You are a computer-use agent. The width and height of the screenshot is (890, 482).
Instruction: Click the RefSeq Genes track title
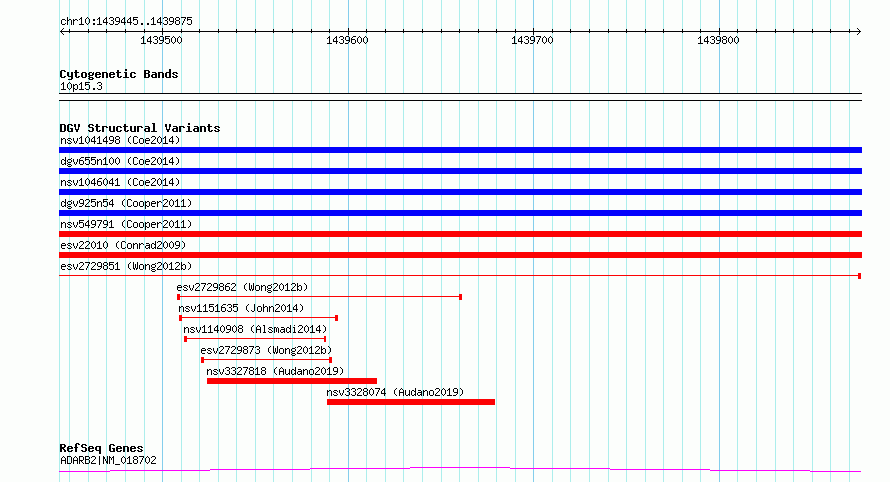101,448
